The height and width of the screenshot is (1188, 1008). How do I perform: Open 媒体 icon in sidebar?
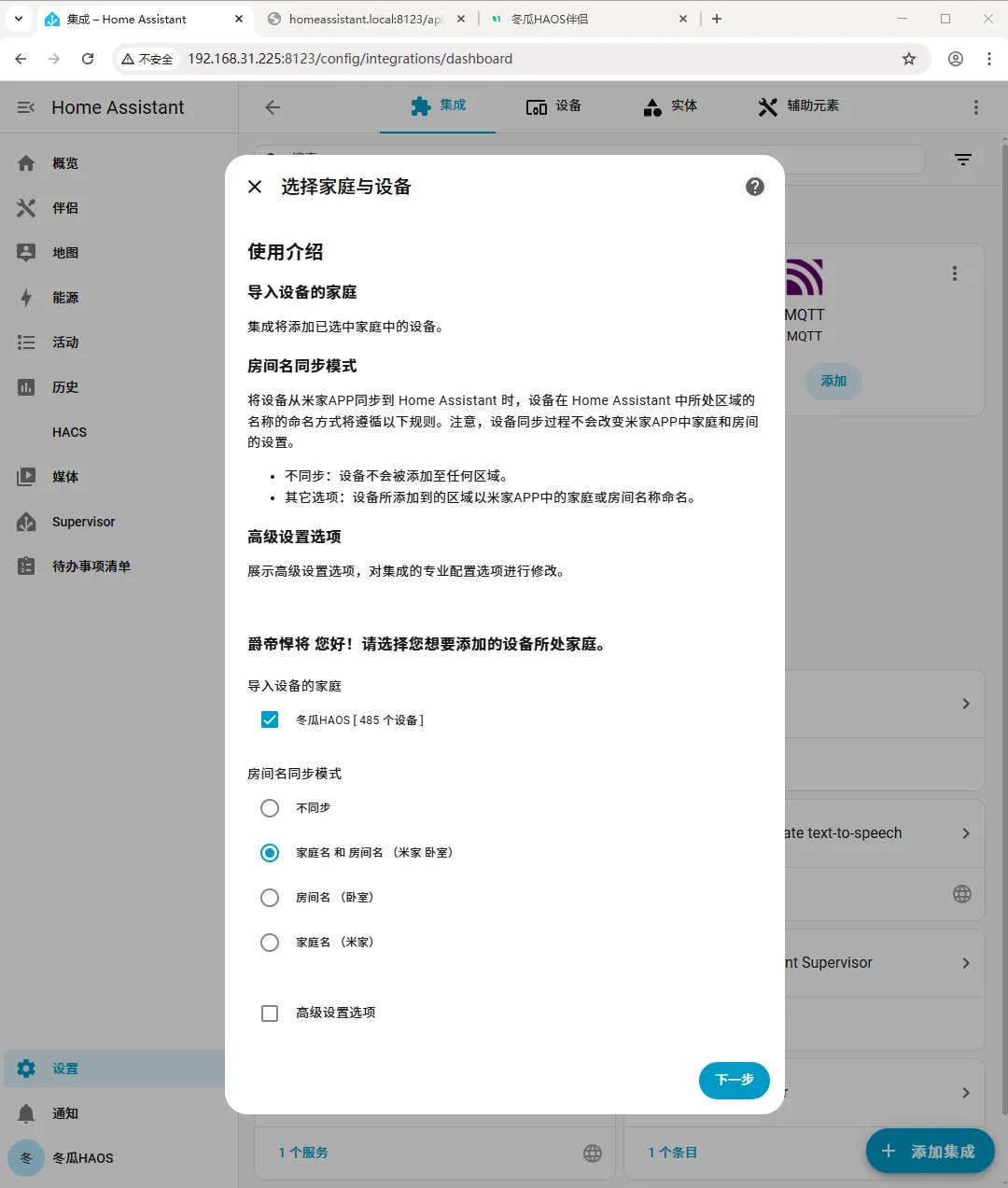[x=26, y=477]
